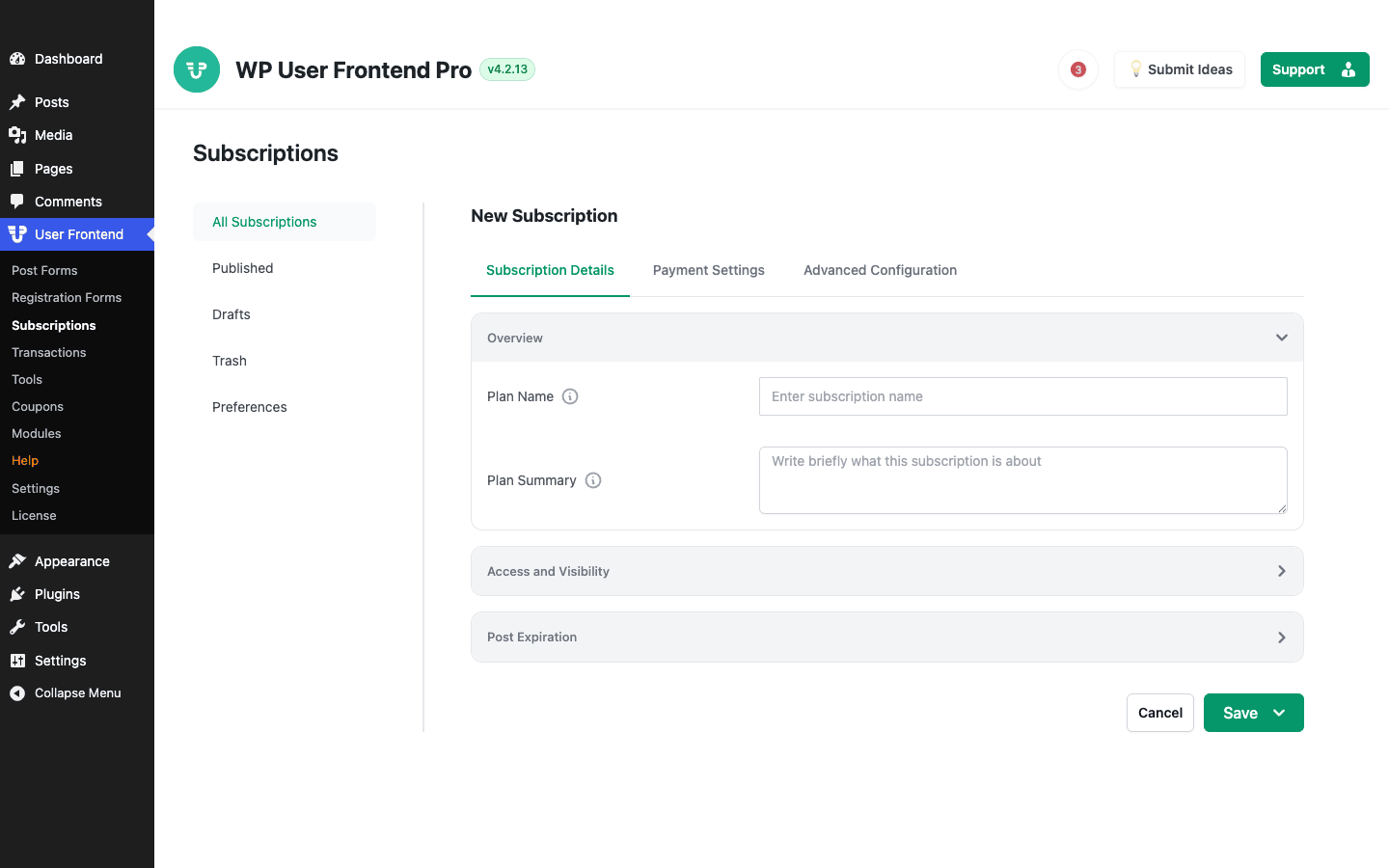The width and height of the screenshot is (1389, 868).
Task: Show the Plan Name info tooltip icon
Action: pyautogui.click(x=570, y=396)
